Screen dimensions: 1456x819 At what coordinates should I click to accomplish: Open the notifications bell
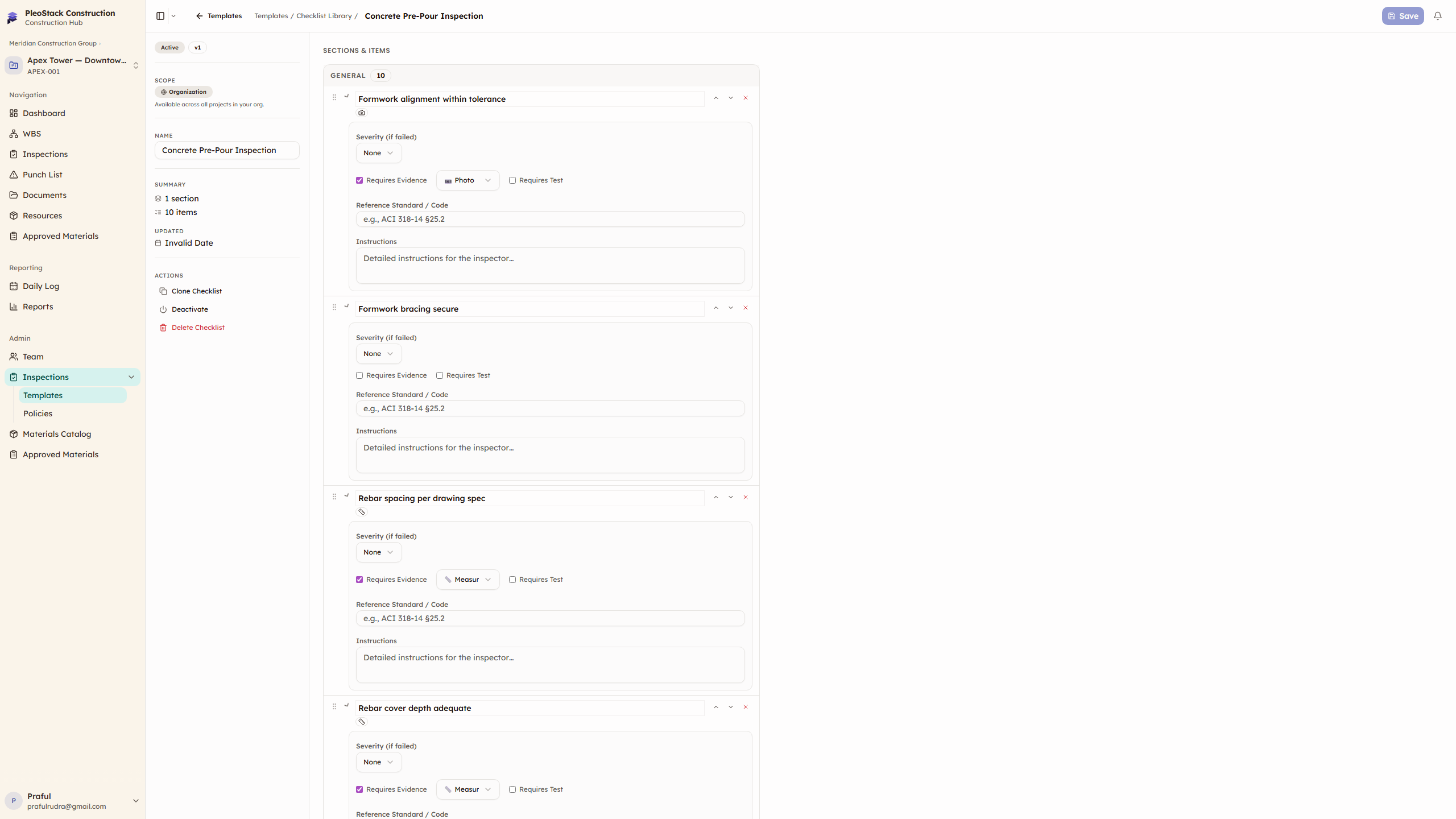pos(1438,16)
